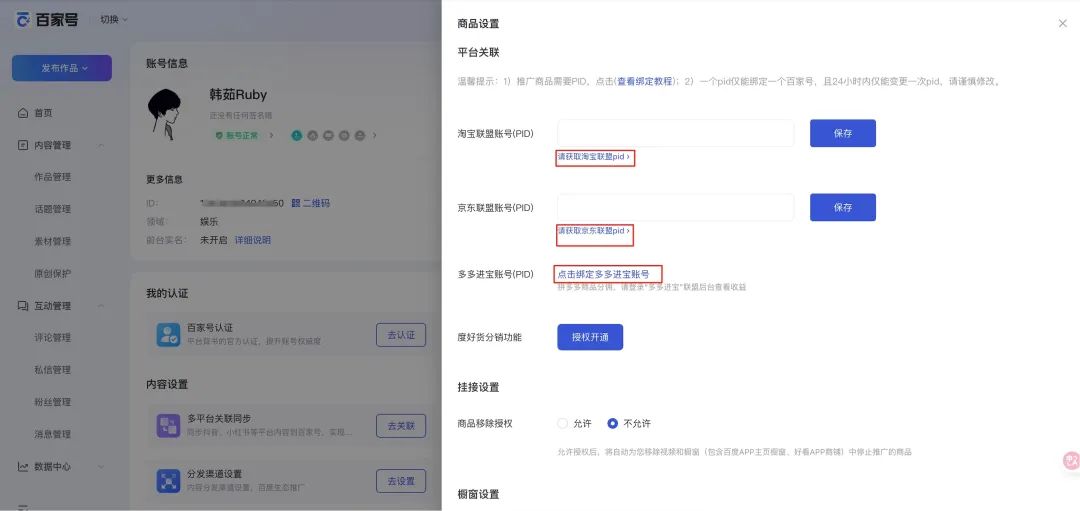Open 评论管理 in sidebar
The image size is (1080, 511).
tap(53, 337)
